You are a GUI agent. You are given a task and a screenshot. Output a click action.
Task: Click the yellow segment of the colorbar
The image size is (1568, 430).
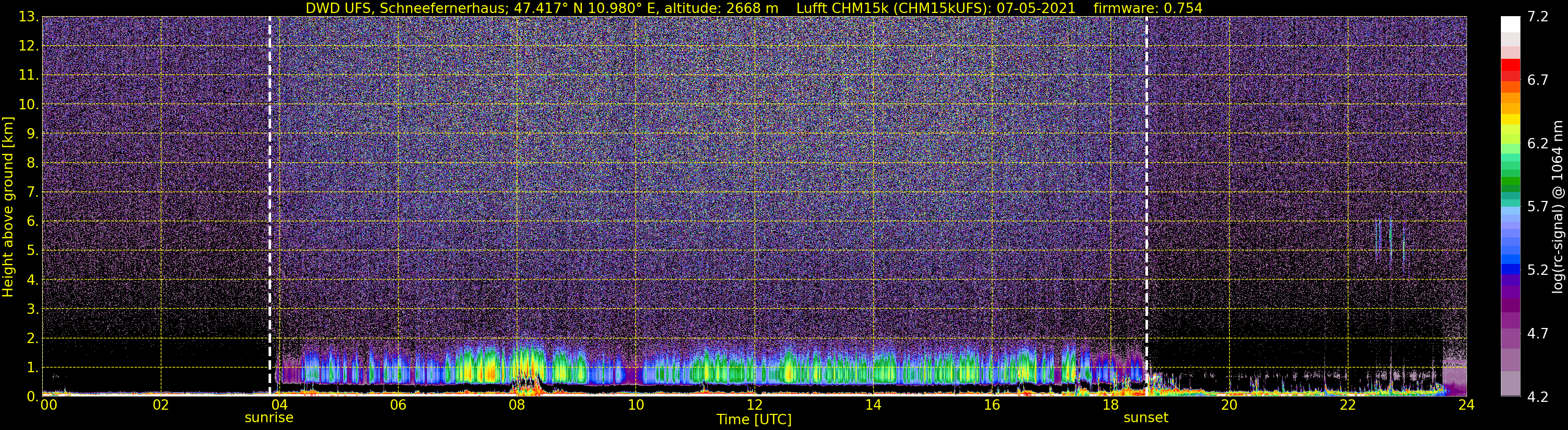1510,119
